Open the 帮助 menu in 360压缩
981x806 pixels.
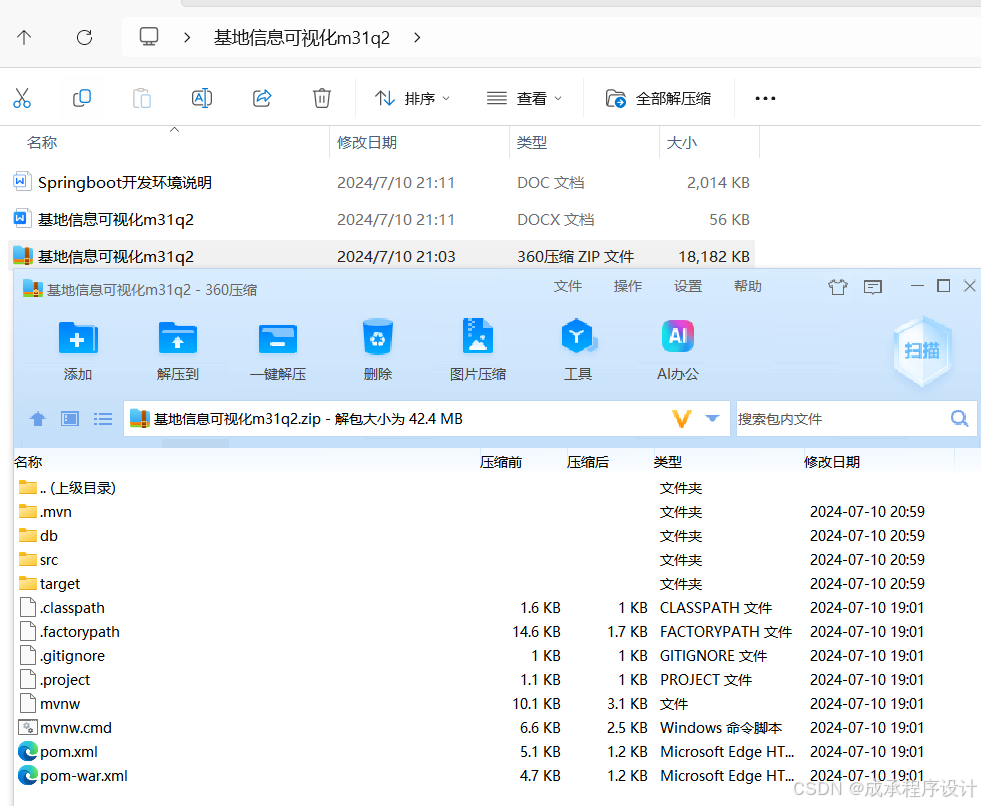747,285
